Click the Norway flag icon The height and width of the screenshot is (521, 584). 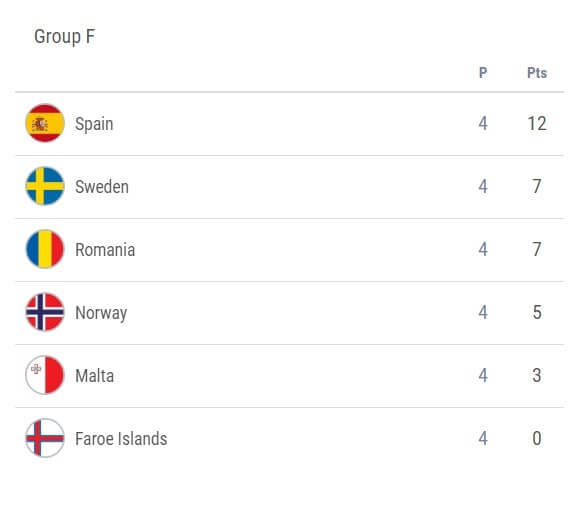pyautogui.click(x=45, y=312)
